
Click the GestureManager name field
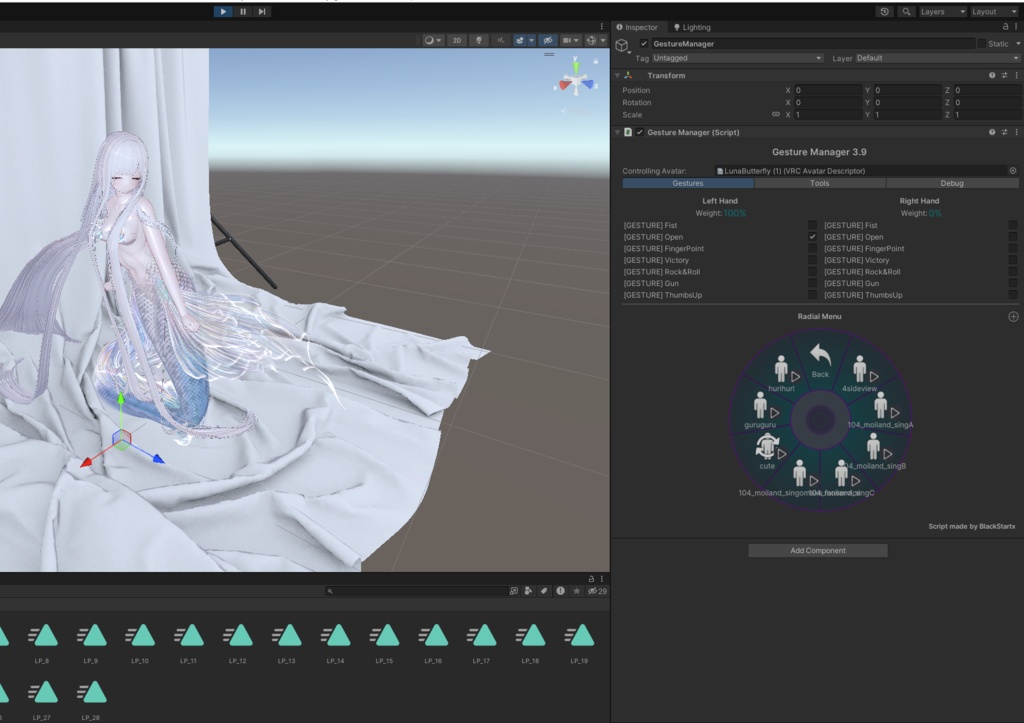812,44
